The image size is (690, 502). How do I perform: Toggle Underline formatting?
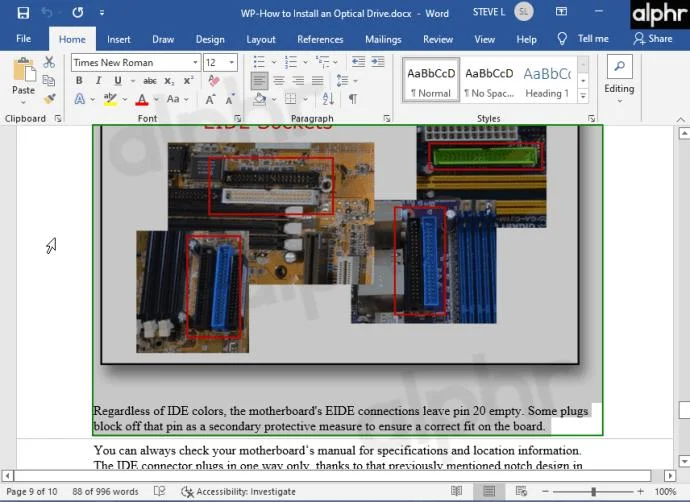tap(117, 81)
